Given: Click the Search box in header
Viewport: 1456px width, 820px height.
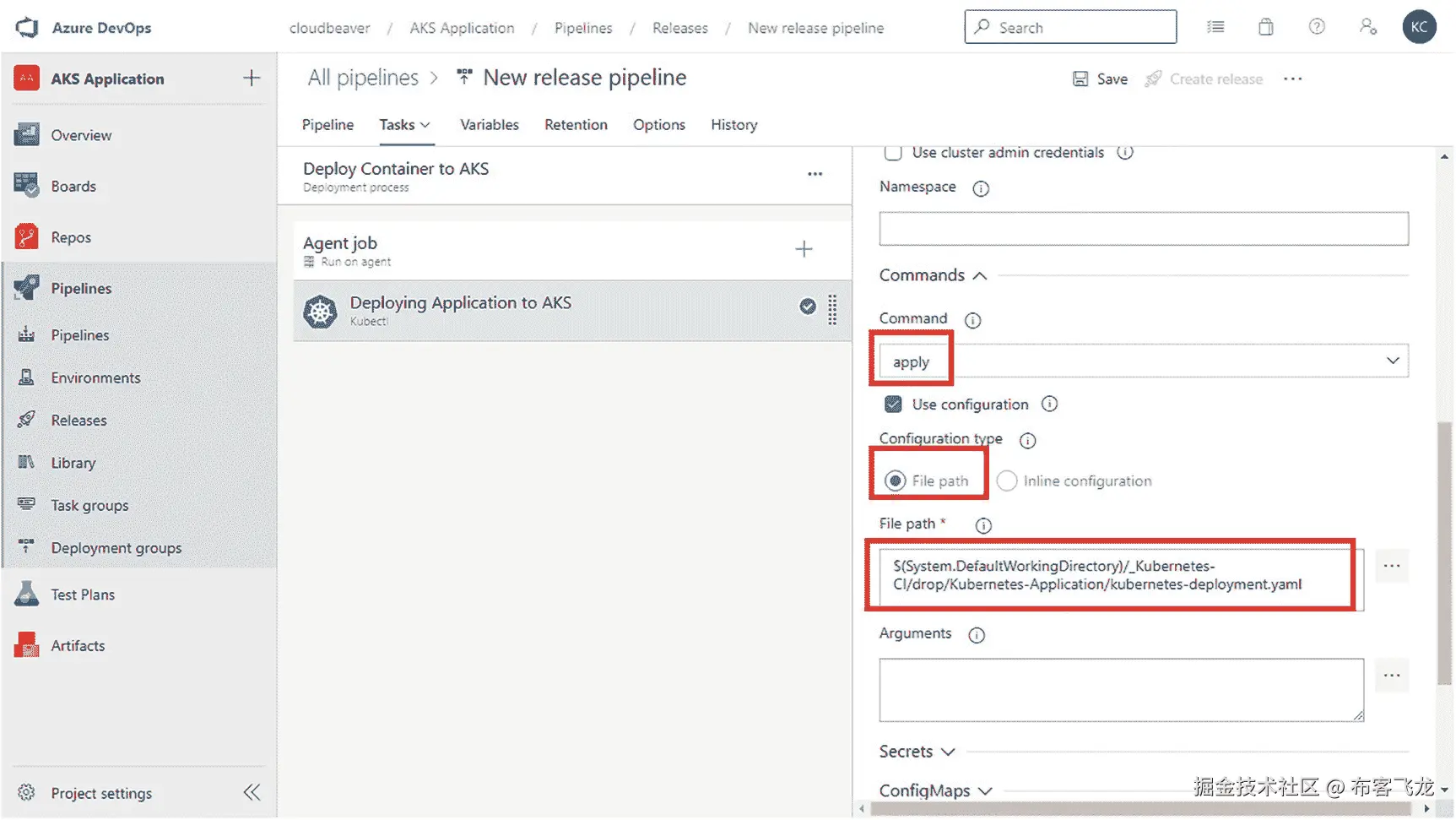Looking at the screenshot, I should 1070,27.
